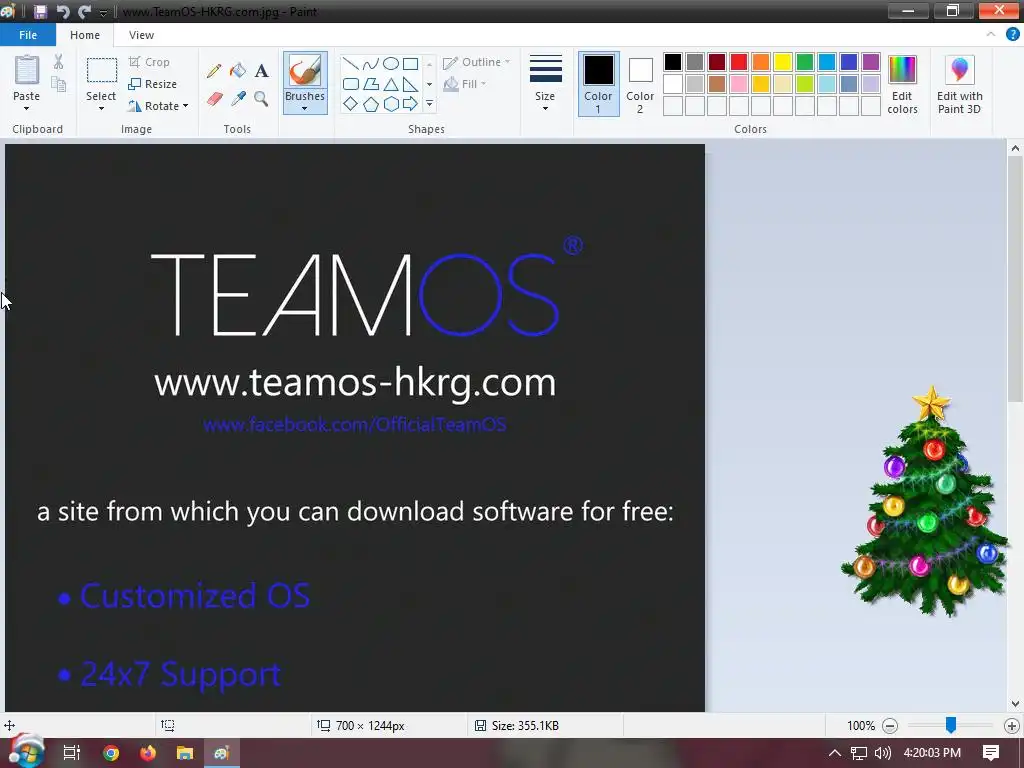Click the Crop button
This screenshot has width=1024, height=768.
[x=150, y=62]
